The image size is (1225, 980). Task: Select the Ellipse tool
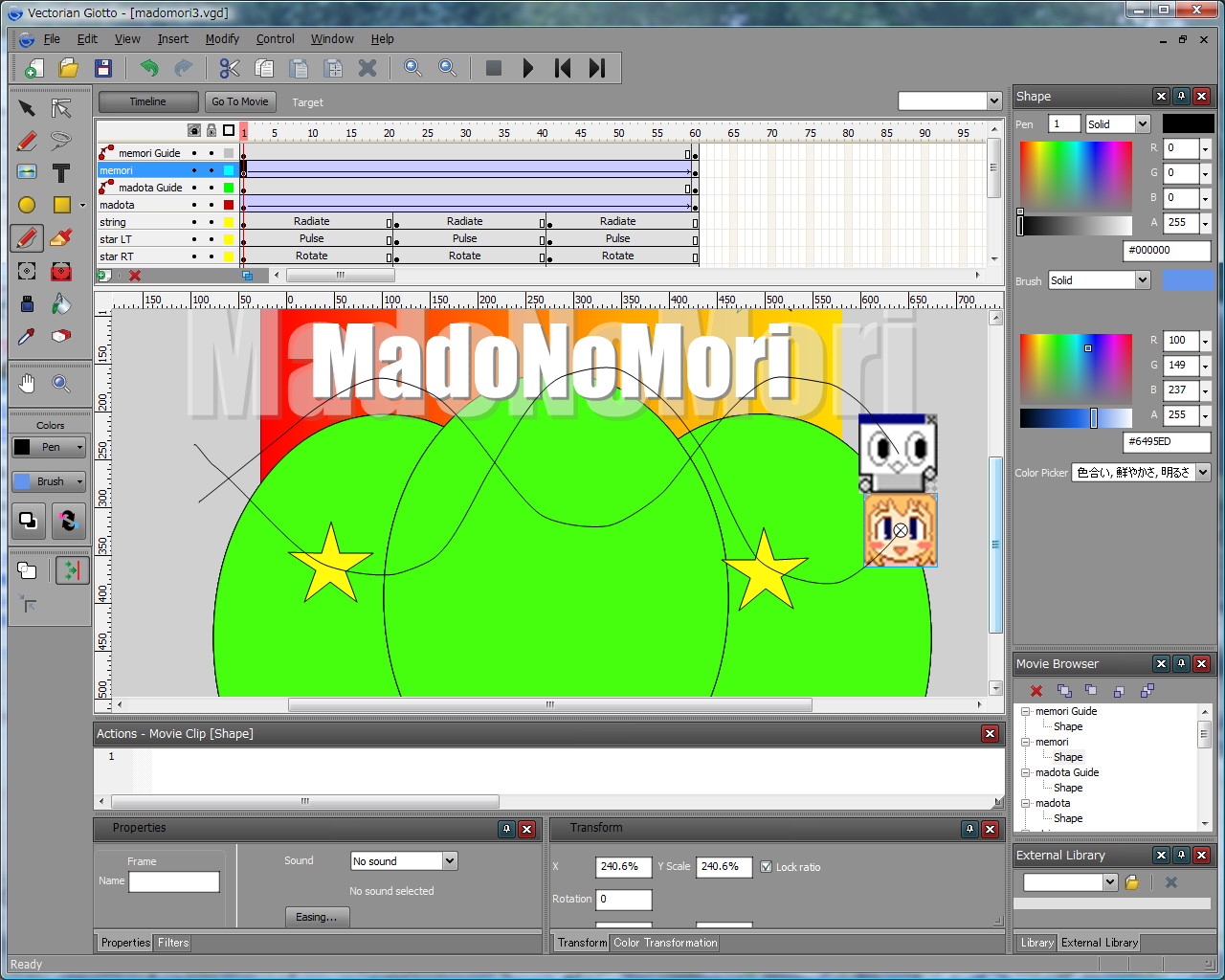[x=28, y=204]
